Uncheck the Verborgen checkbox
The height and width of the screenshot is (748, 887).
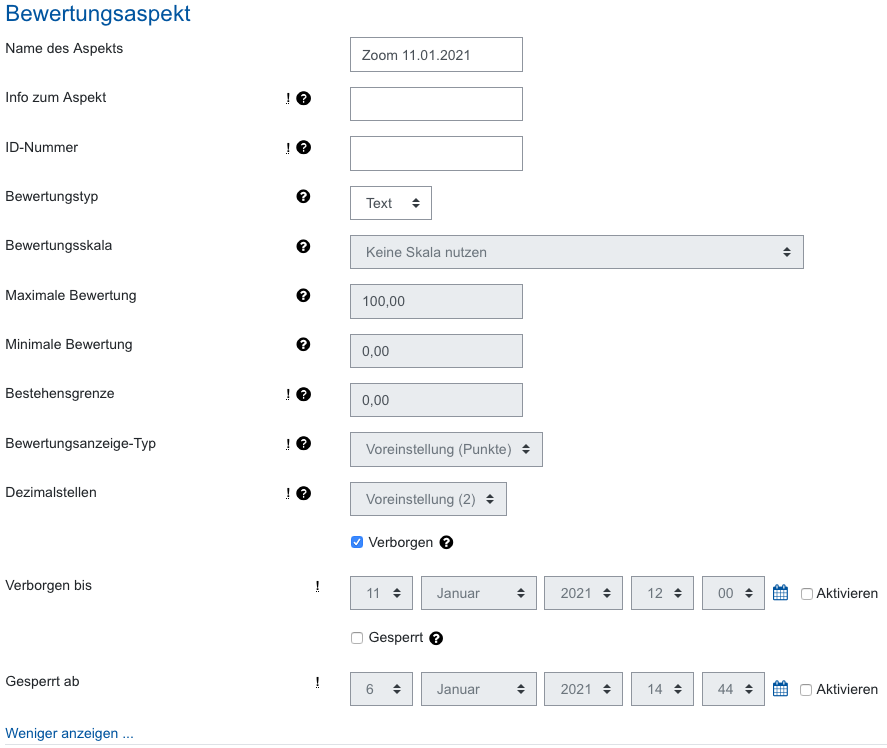point(356,542)
